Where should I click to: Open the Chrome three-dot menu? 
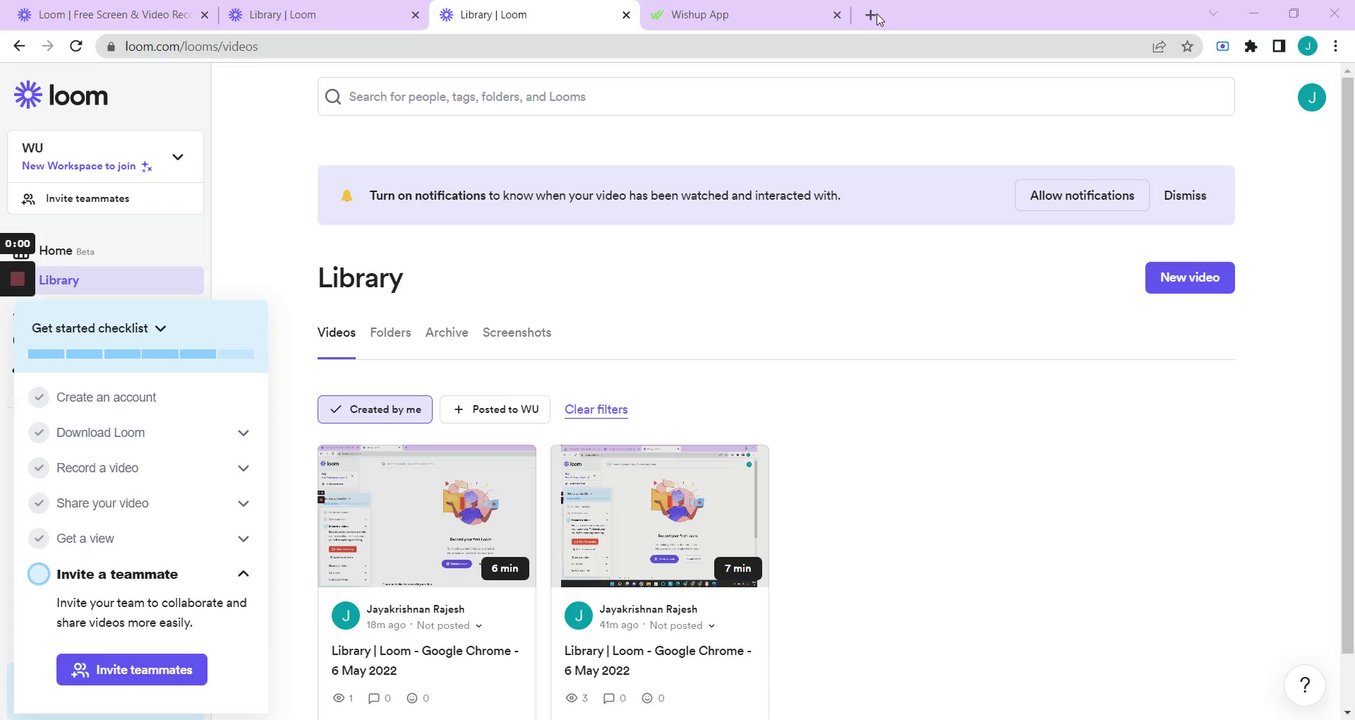click(x=1336, y=46)
